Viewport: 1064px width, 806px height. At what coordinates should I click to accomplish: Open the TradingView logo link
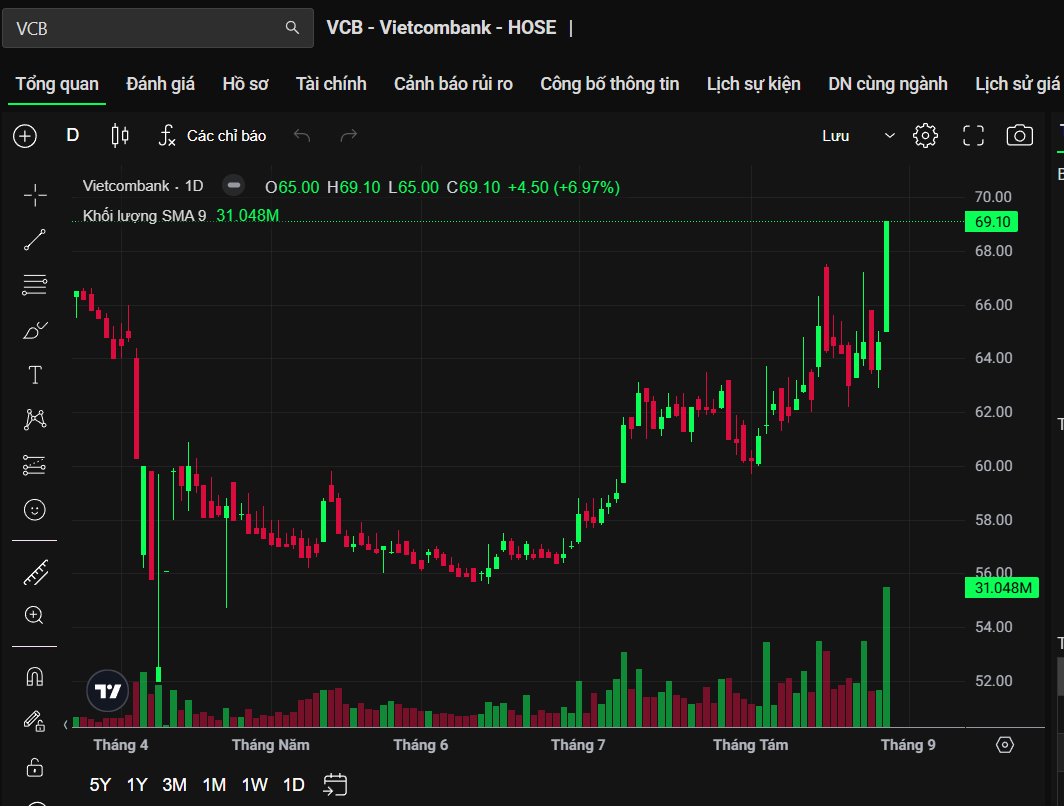pyautogui.click(x=108, y=691)
